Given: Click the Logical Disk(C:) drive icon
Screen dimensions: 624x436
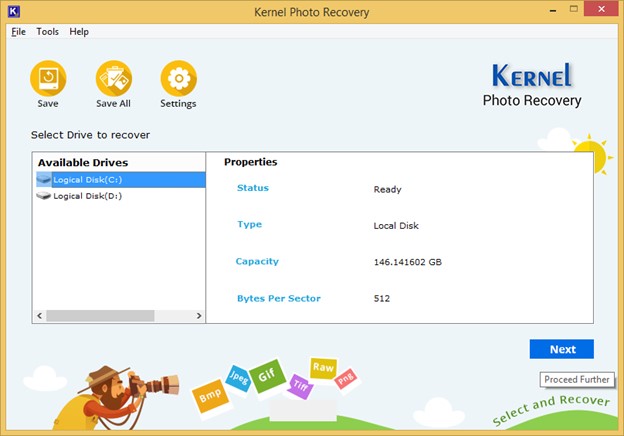Looking at the screenshot, I should click(44, 179).
